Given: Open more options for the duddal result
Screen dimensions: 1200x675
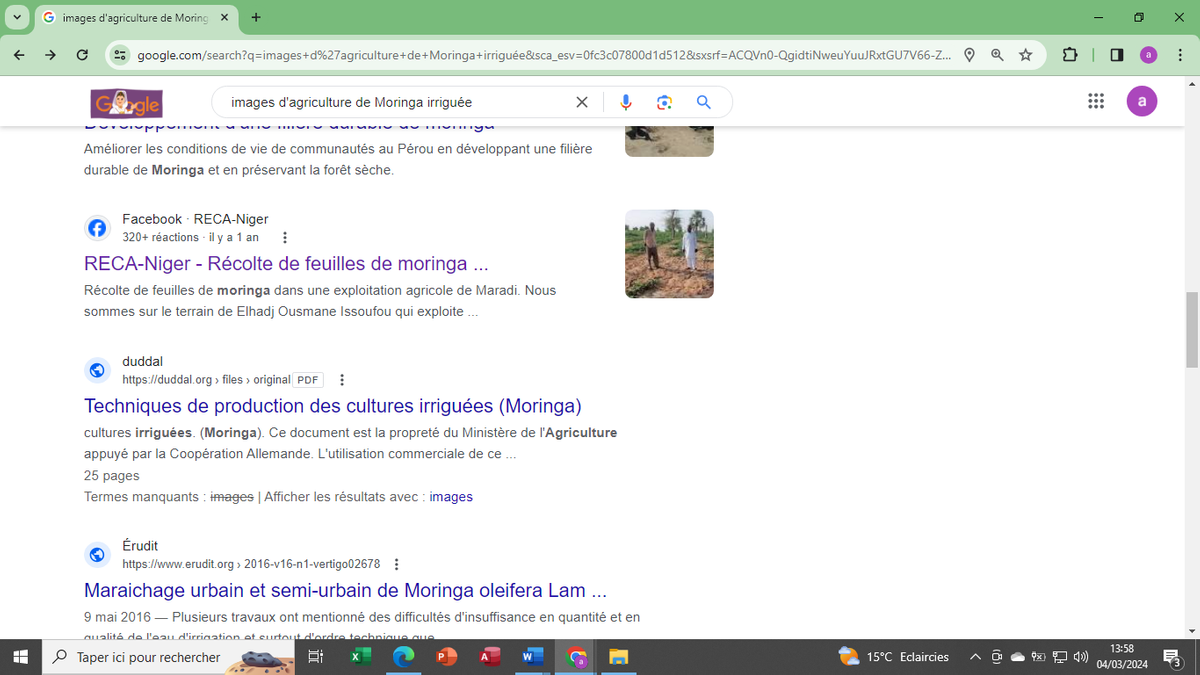Looking at the screenshot, I should (x=342, y=380).
